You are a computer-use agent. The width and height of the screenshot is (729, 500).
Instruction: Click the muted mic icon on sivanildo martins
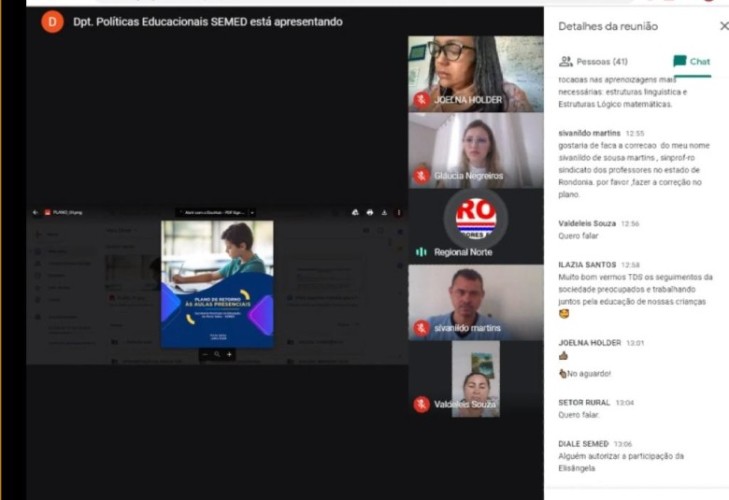422,328
